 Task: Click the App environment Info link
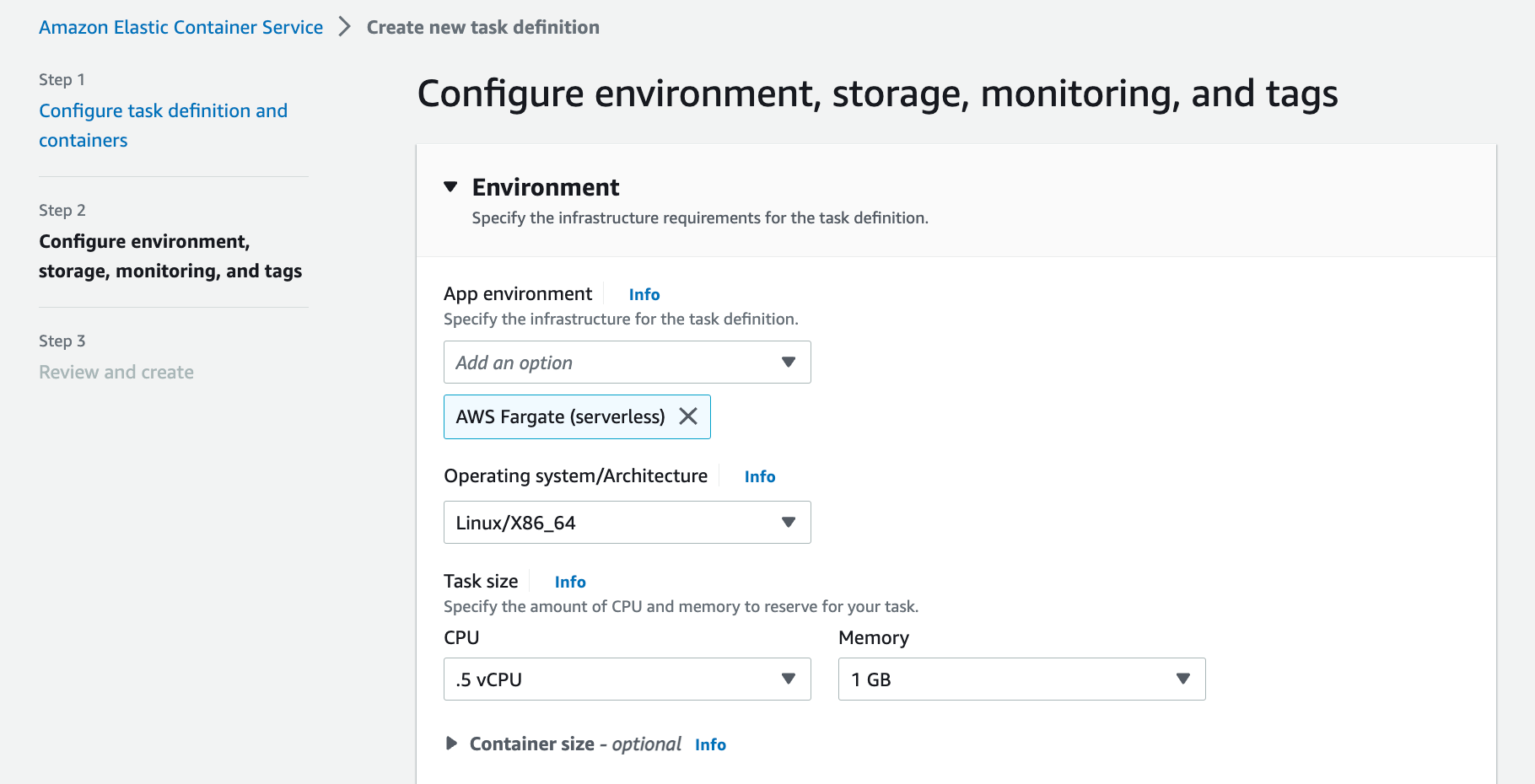pyautogui.click(x=644, y=293)
